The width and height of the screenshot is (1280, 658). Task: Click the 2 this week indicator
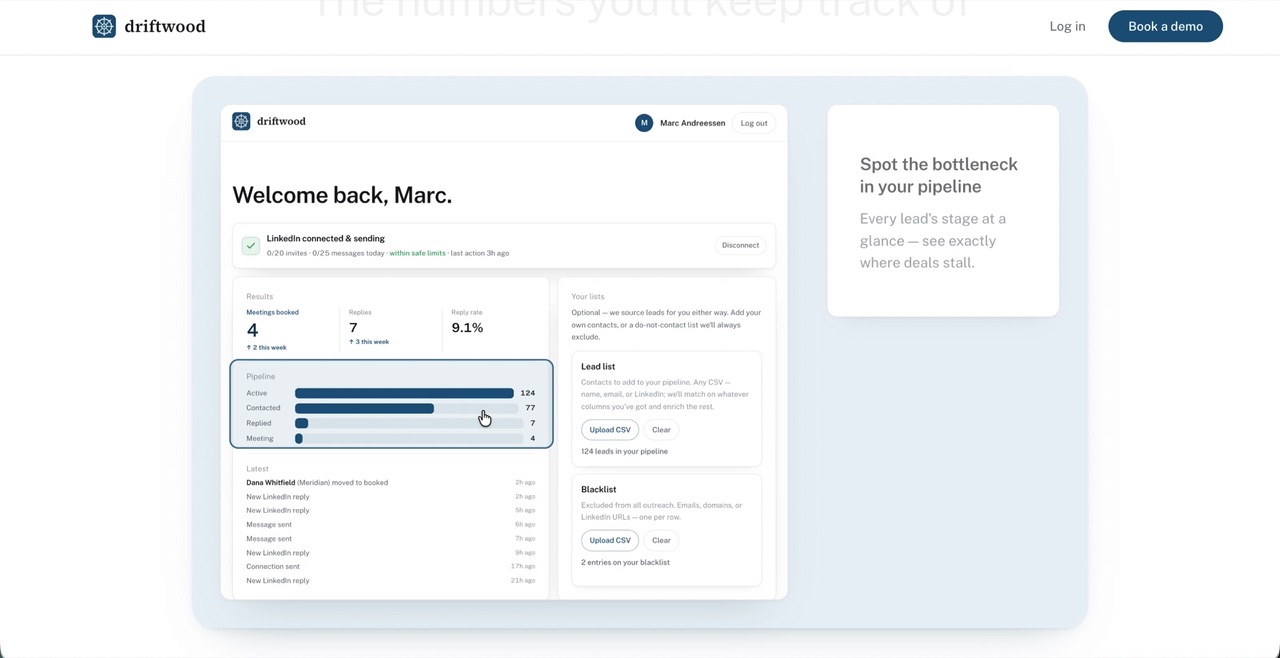pos(266,348)
